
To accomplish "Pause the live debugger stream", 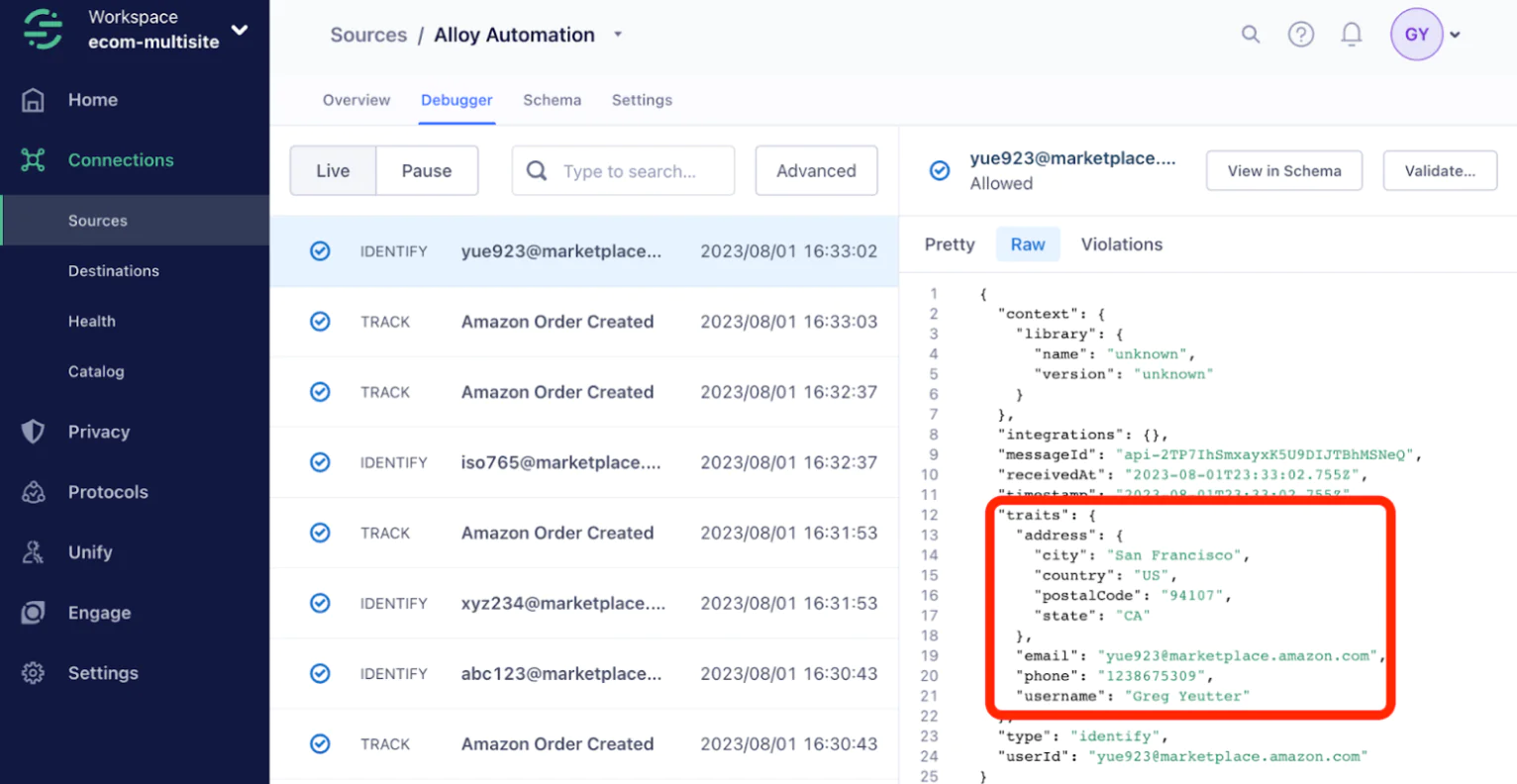I will point(427,171).
